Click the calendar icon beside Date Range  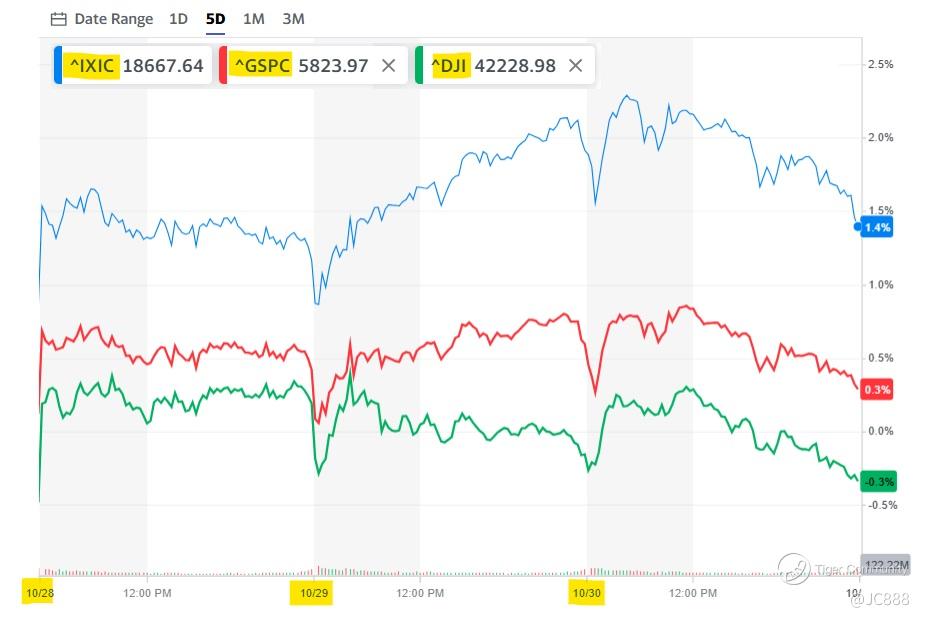point(58,19)
